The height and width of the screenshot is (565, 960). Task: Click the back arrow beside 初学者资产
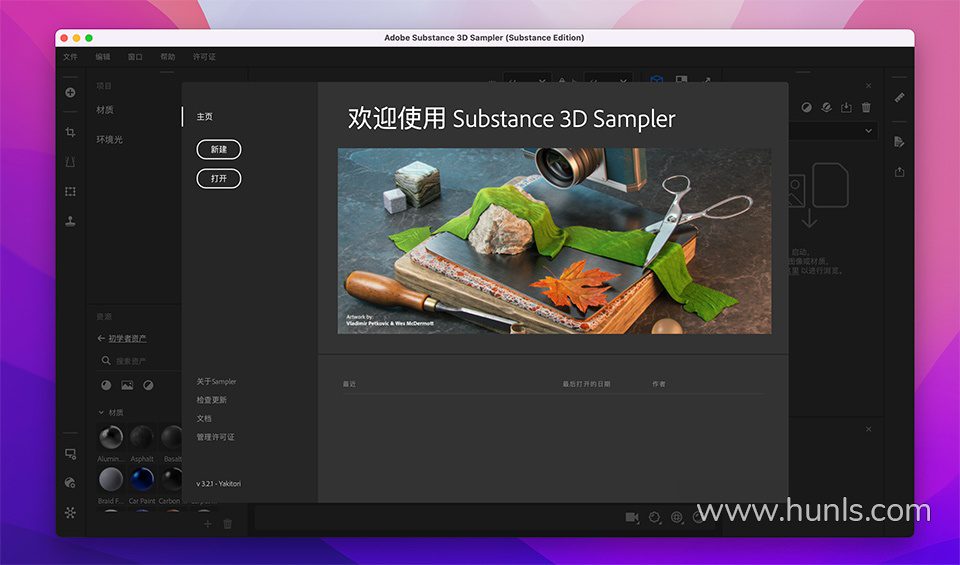(x=101, y=338)
